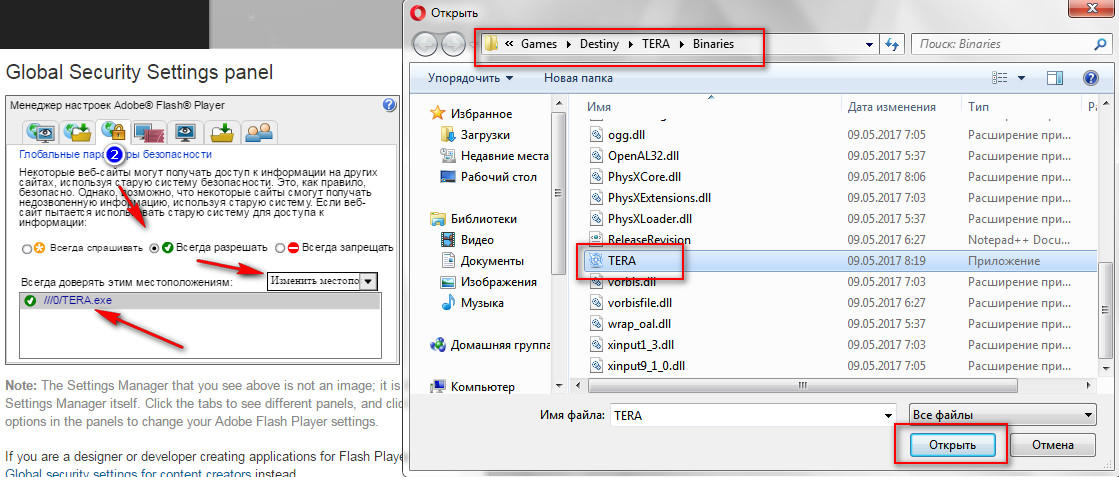
Task: Click the dialog help question mark icon
Action: (x=1090, y=78)
